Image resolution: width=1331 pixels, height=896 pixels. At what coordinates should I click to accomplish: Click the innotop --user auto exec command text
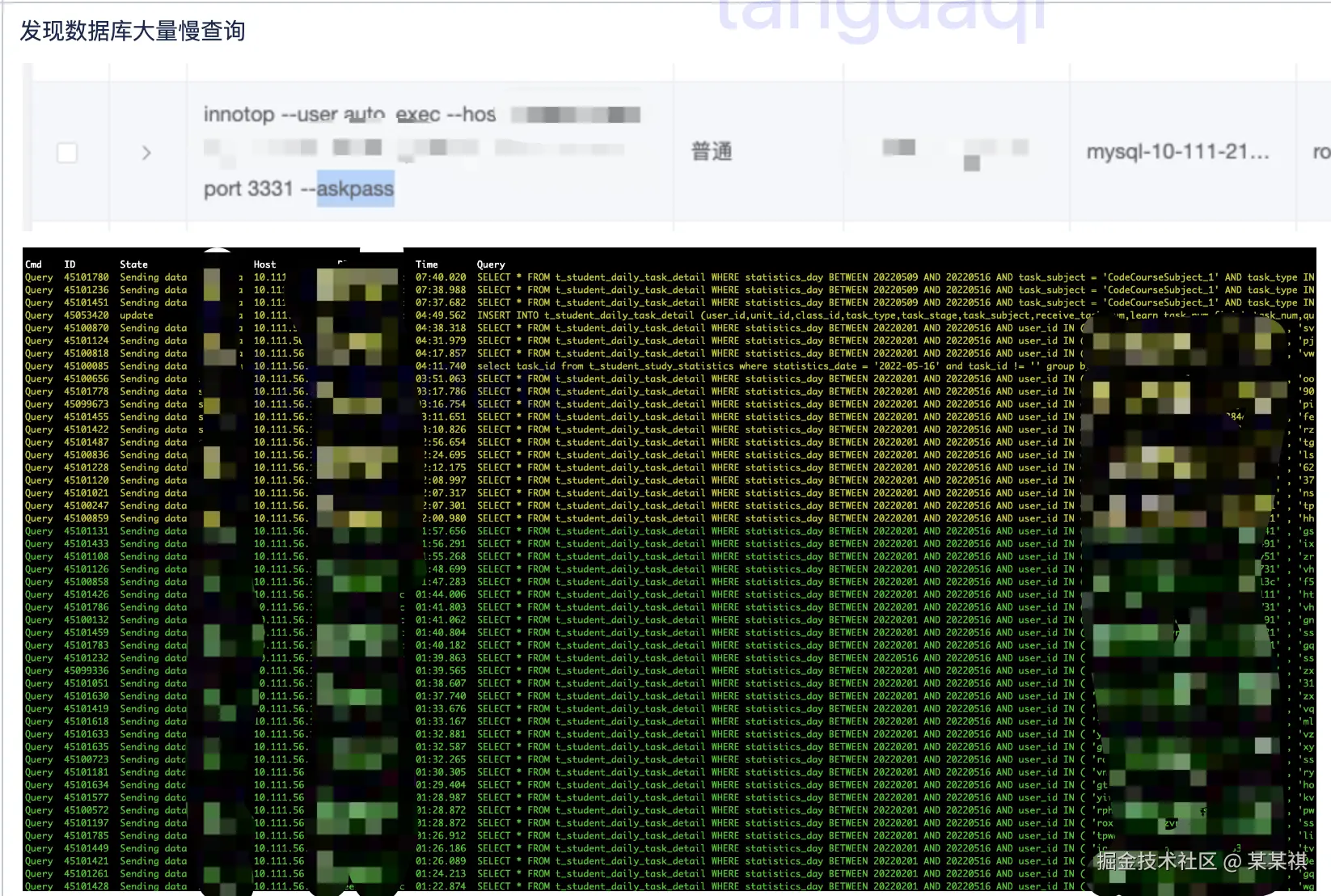point(349,114)
